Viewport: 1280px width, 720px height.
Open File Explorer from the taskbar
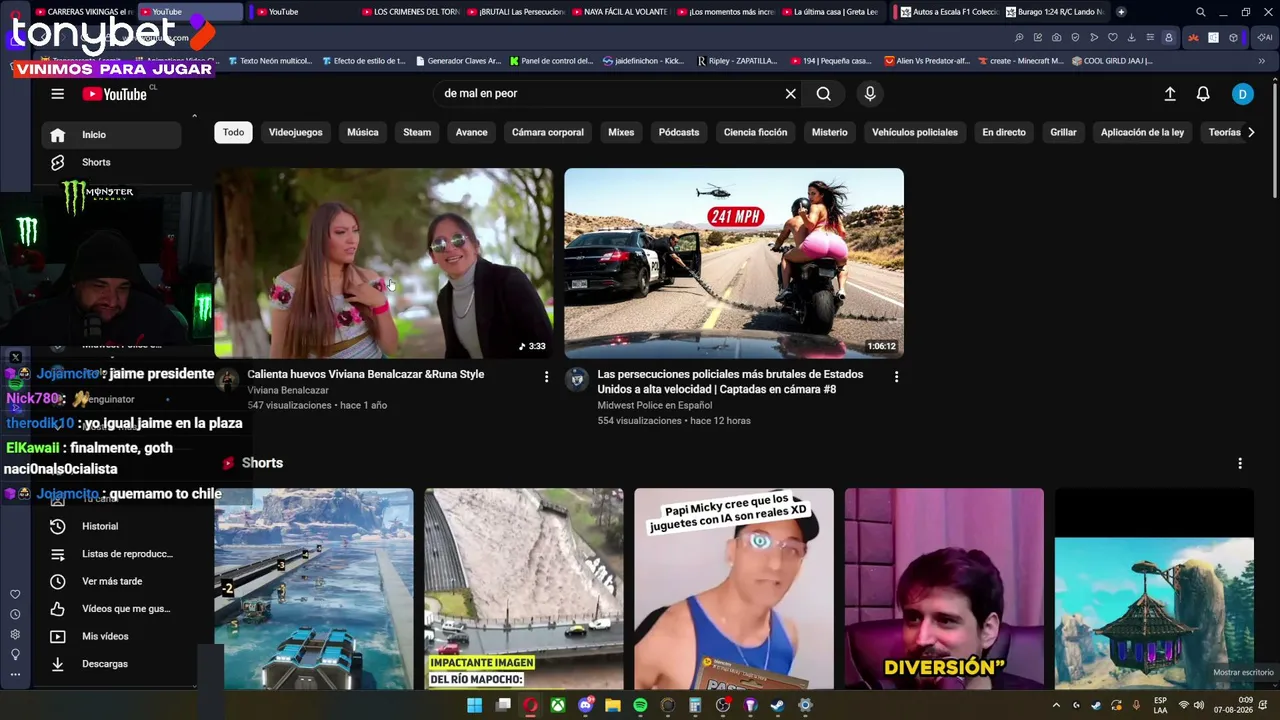(x=612, y=705)
